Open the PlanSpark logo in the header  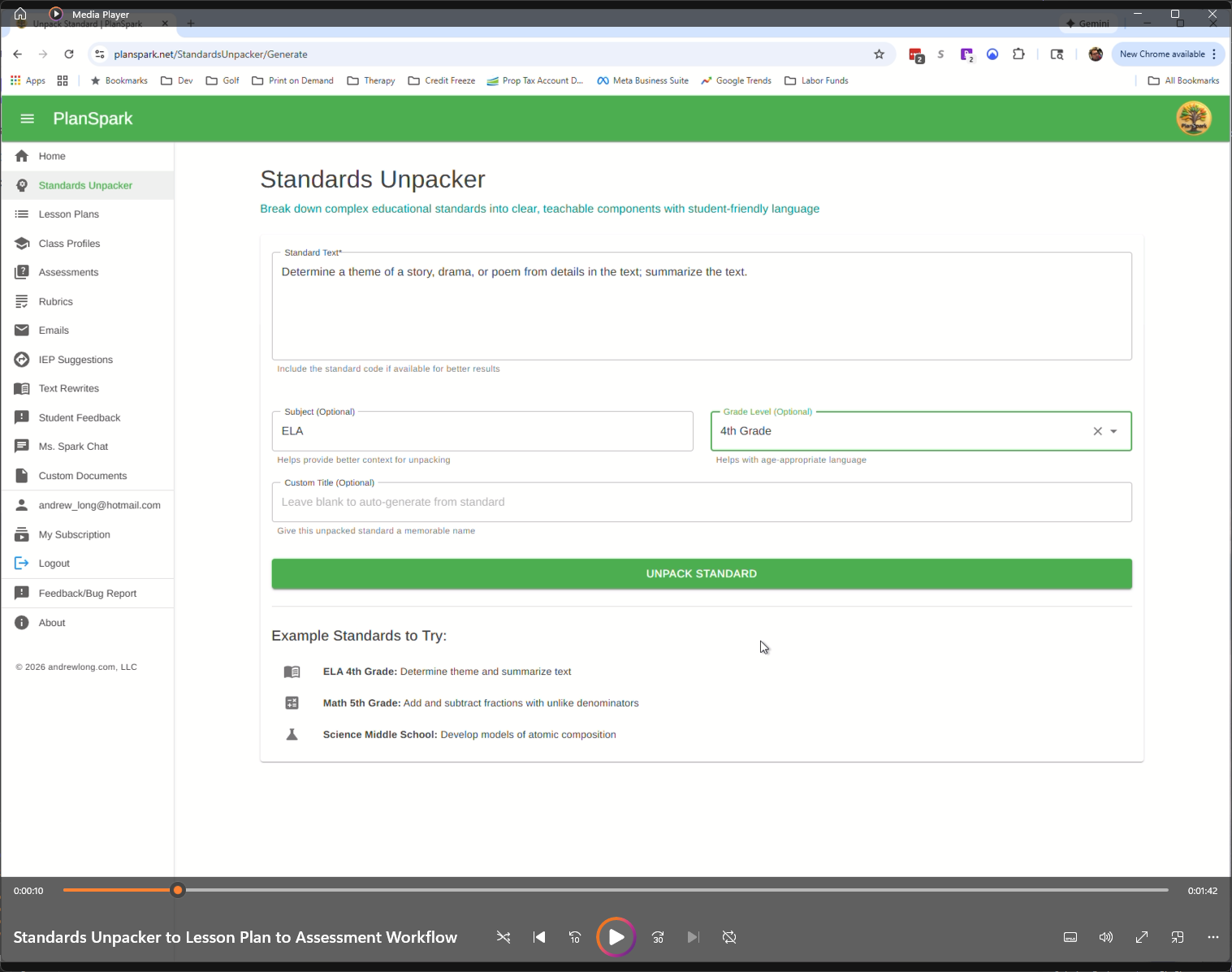click(1193, 118)
